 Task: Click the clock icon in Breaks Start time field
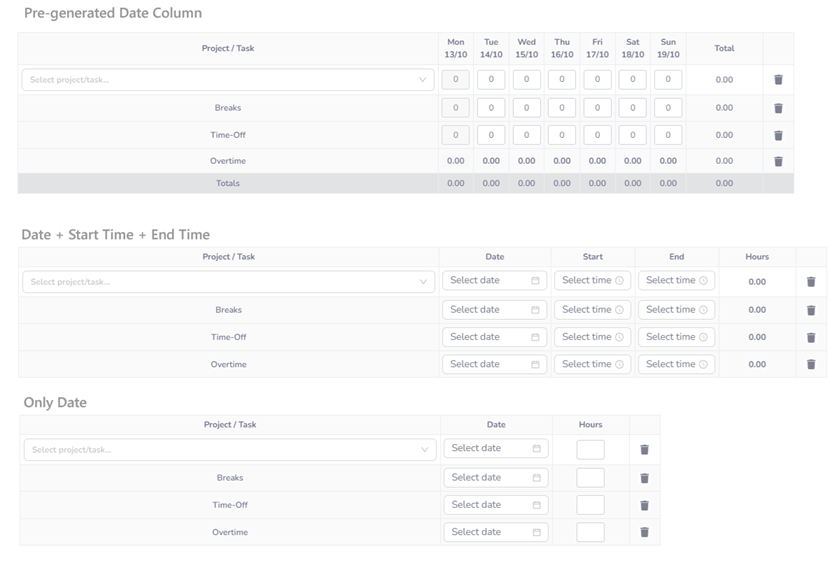click(x=619, y=310)
